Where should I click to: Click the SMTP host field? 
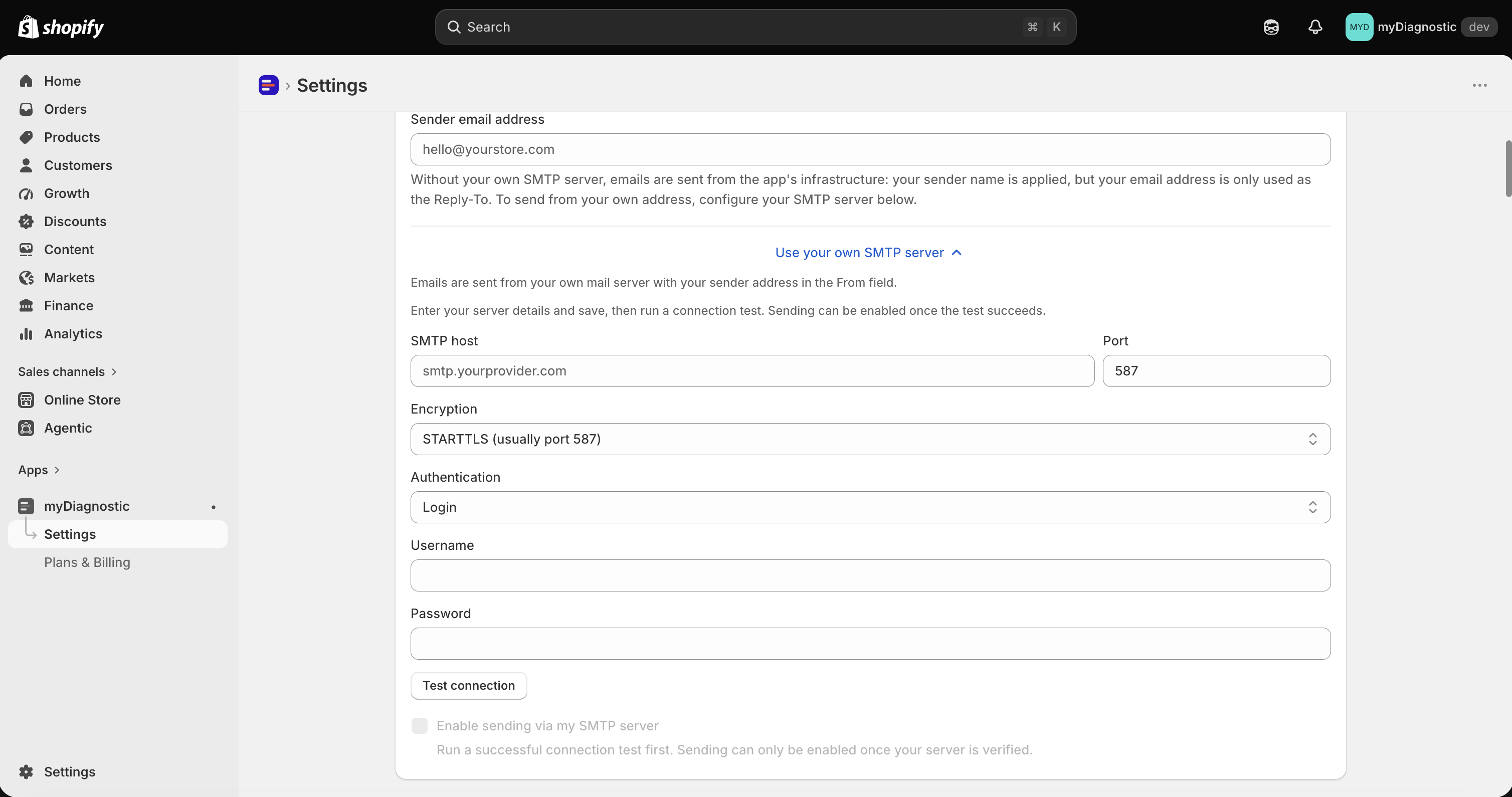tap(752, 371)
